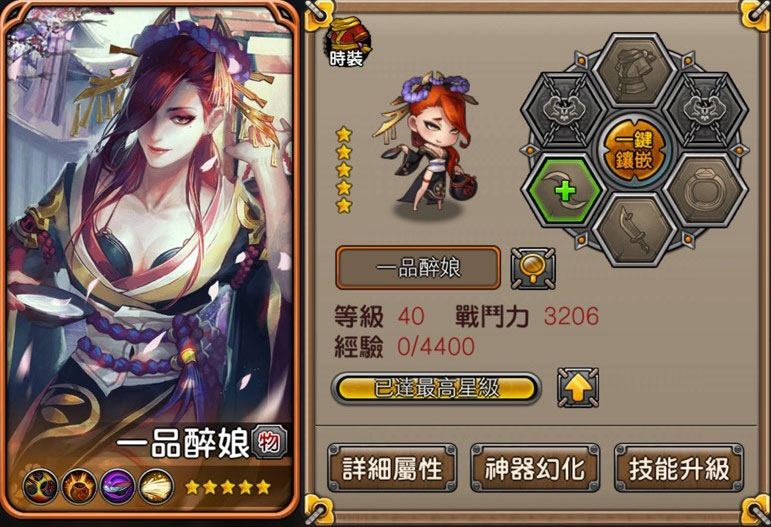Click the magnifying glass inspect icon
This screenshot has width=771, height=527.
(533, 268)
